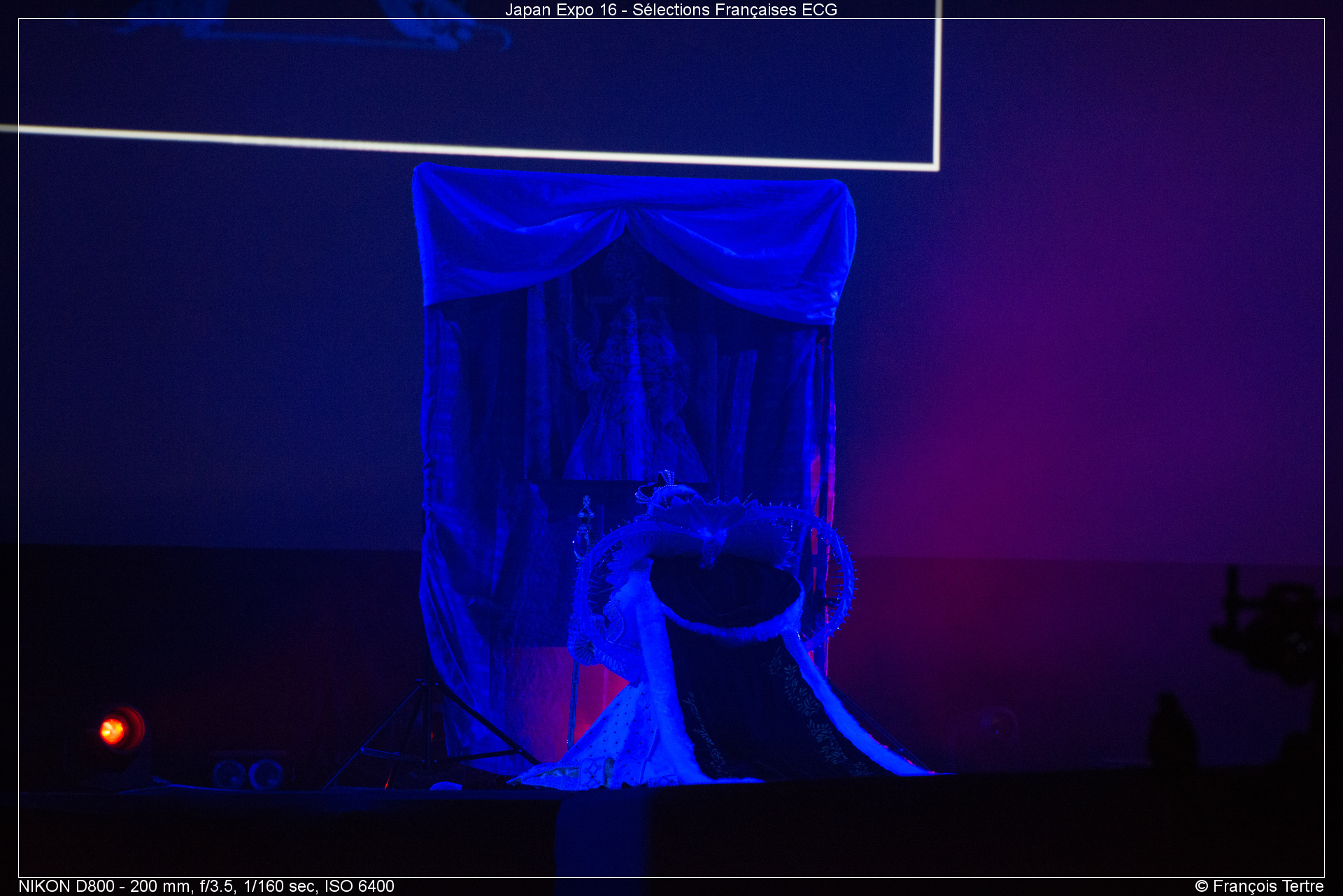Click the '© François Tertre' copyright text

pos(1259,886)
